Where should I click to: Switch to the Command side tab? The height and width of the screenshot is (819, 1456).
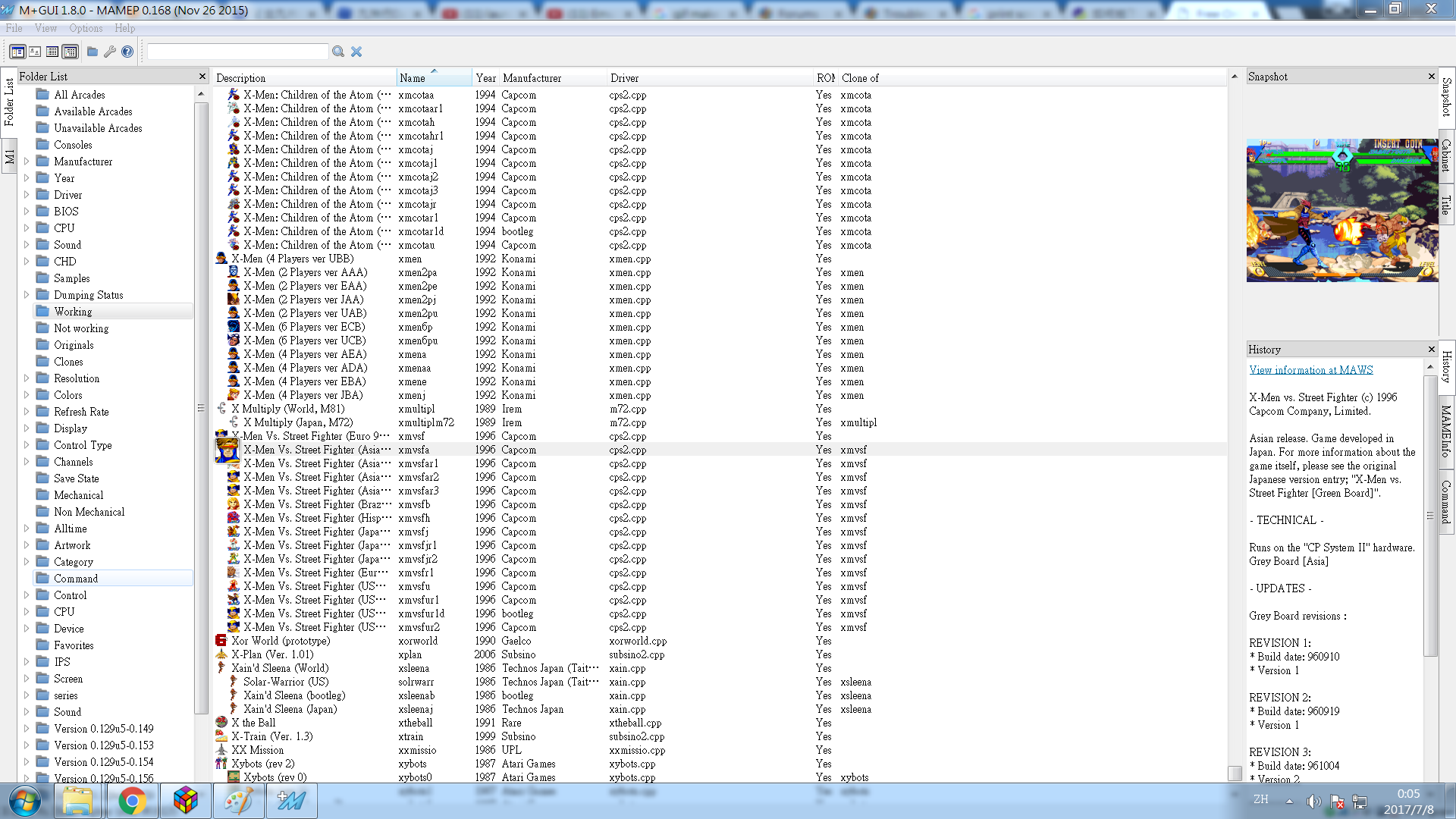pyautogui.click(x=1446, y=502)
